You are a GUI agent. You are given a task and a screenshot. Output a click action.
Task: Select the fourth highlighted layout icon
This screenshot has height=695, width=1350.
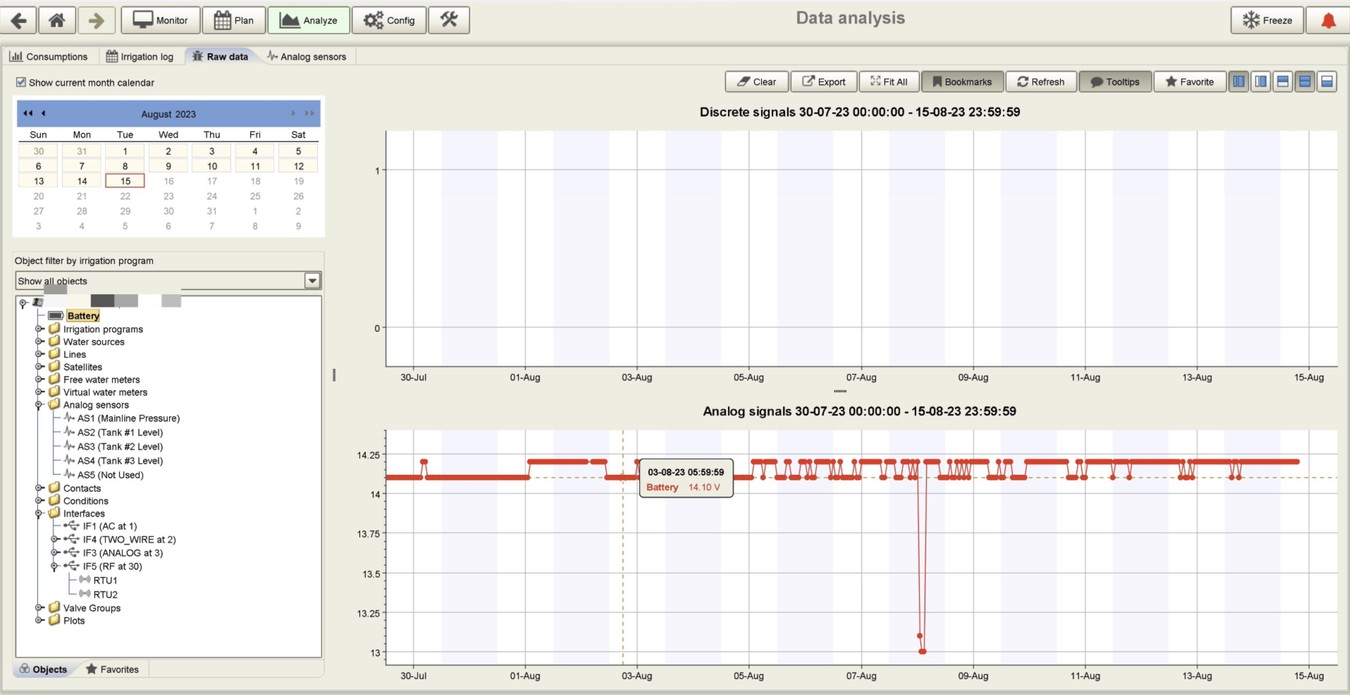1305,82
